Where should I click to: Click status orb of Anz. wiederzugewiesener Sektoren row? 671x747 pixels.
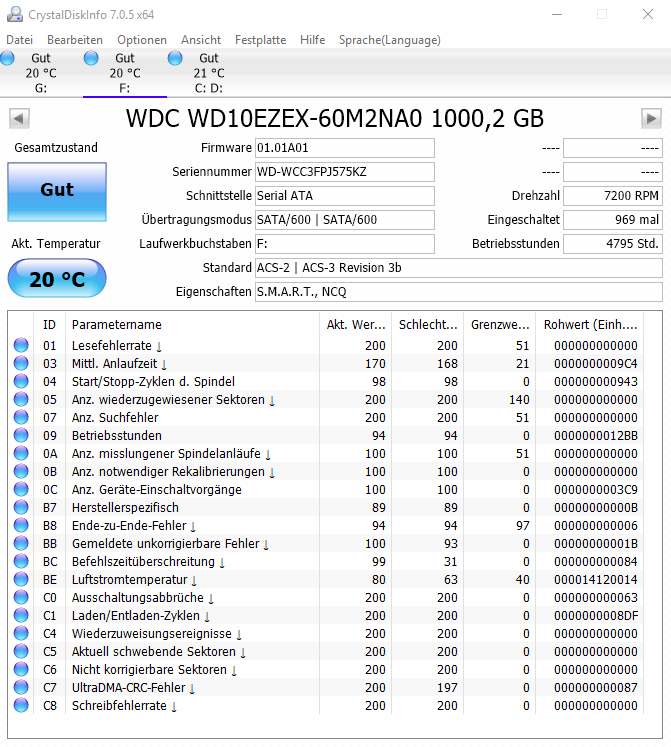click(21, 399)
